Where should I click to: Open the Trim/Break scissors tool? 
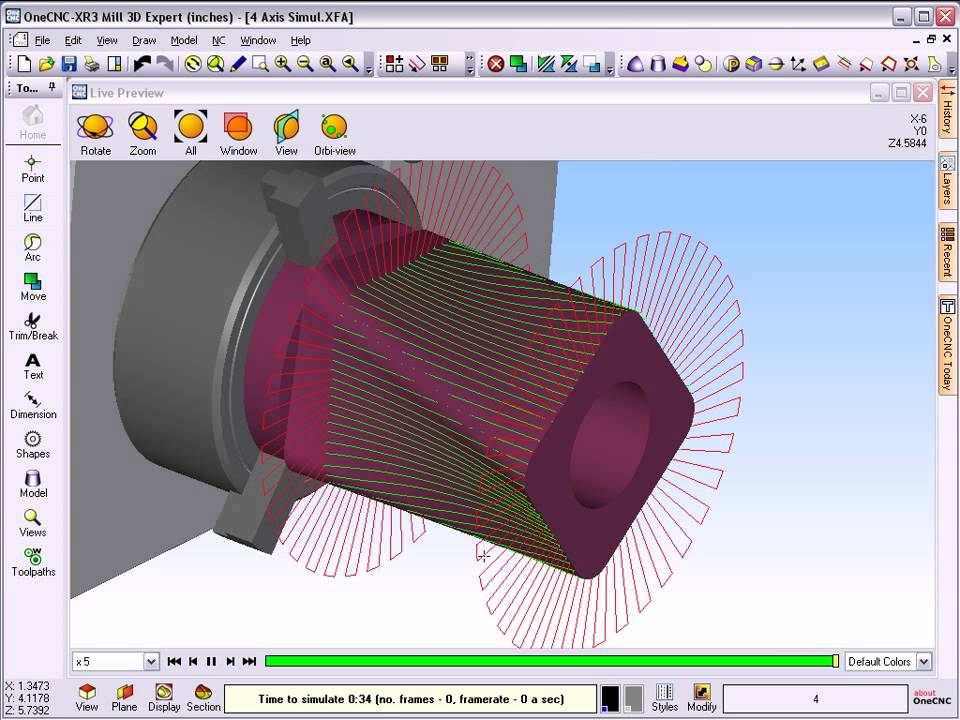tap(32, 327)
